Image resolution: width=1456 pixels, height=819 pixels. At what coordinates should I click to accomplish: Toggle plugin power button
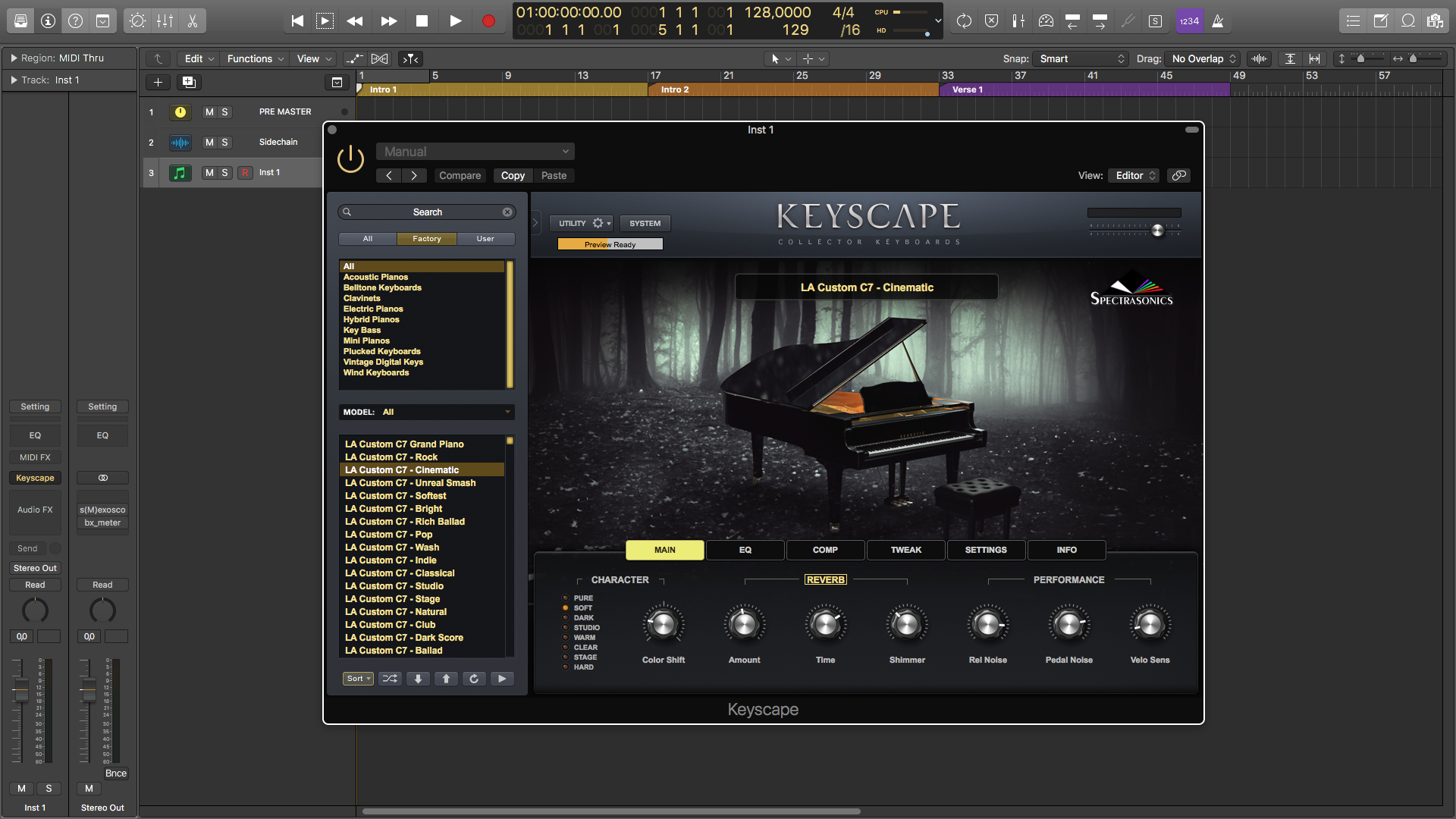tap(350, 159)
